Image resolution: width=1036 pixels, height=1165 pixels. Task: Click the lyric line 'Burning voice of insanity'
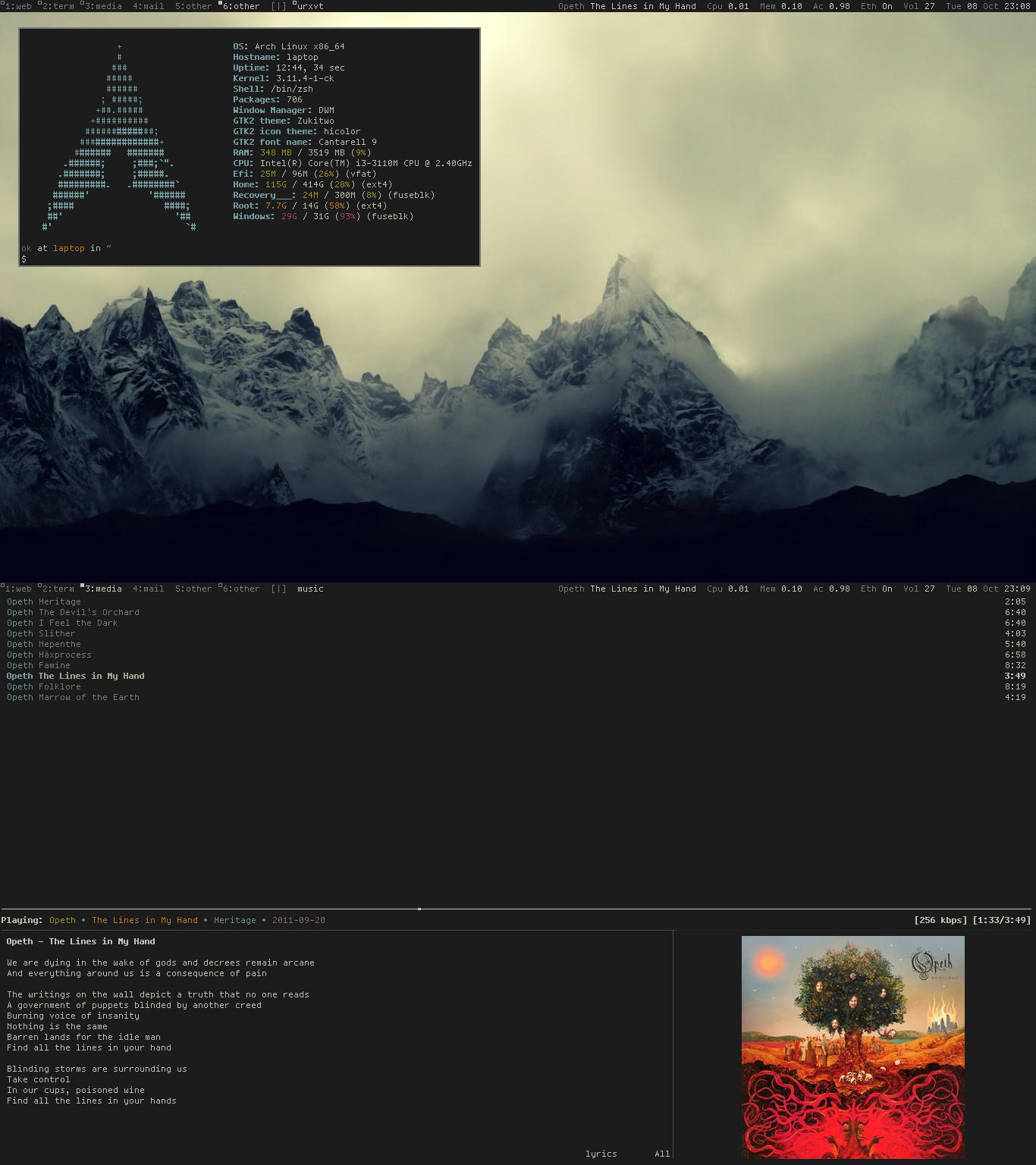point(74,1016)
